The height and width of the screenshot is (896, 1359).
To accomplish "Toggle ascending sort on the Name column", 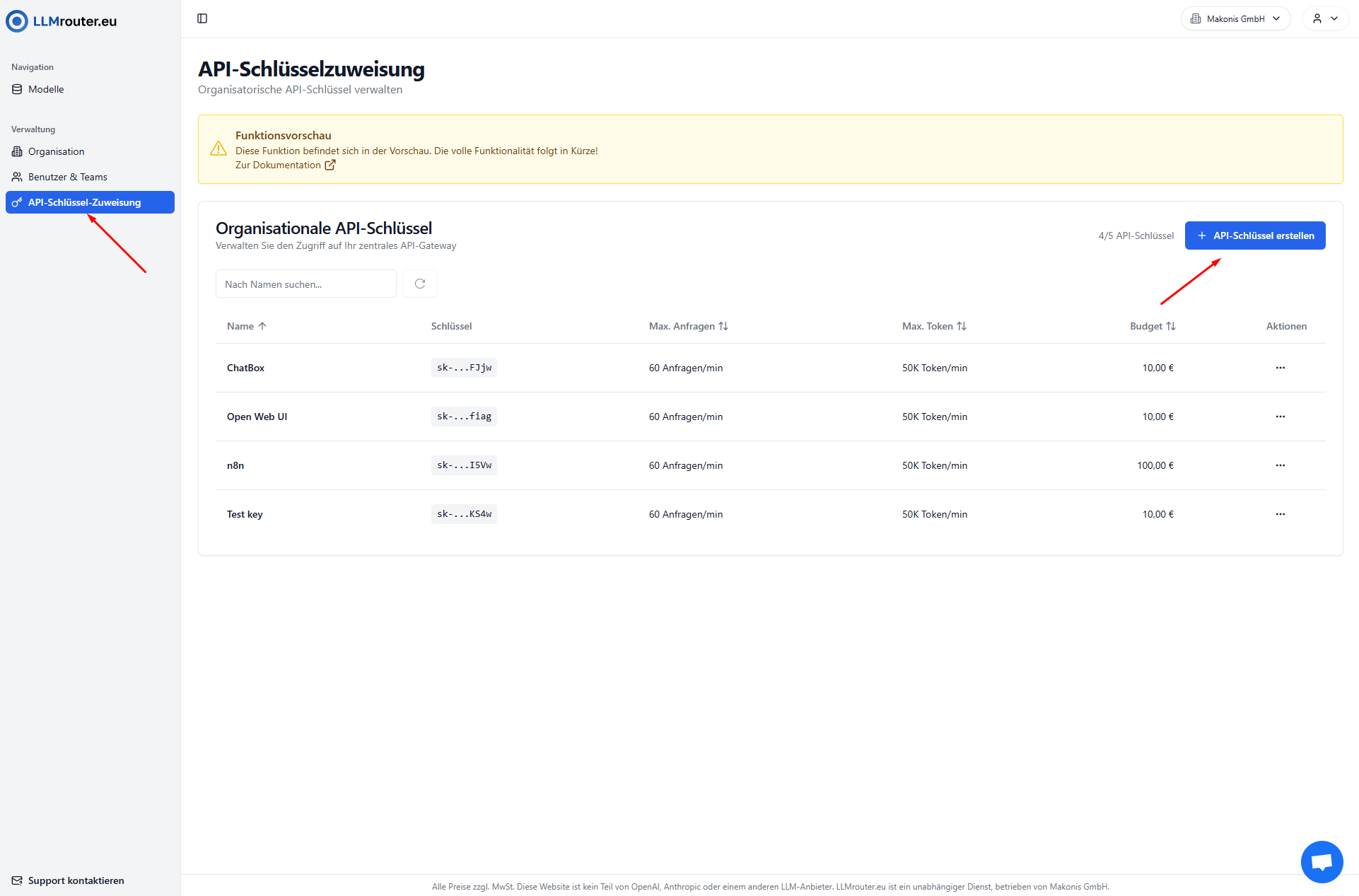I will [262, 325].
